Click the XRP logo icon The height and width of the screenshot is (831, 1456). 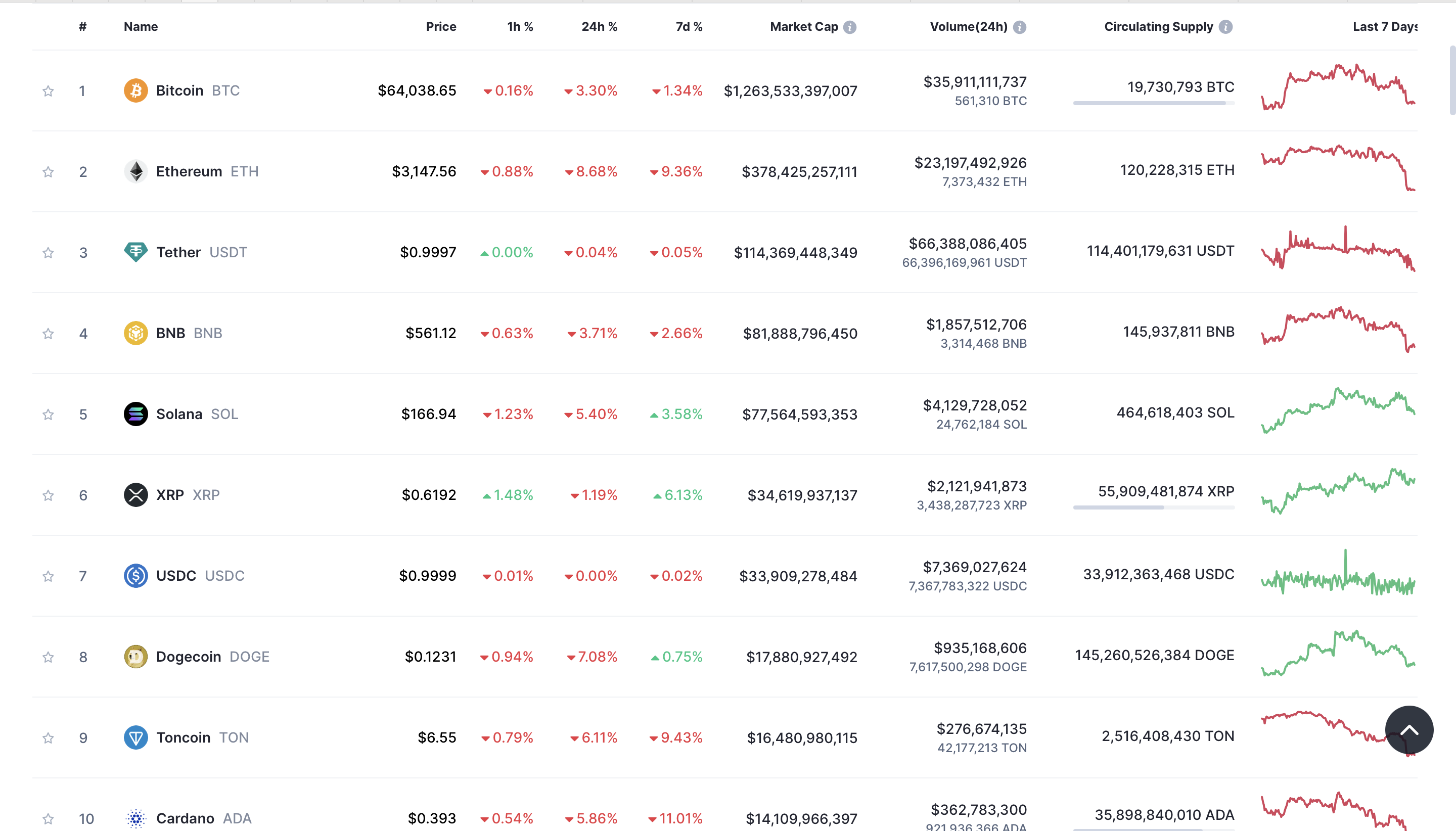[135, 495]
